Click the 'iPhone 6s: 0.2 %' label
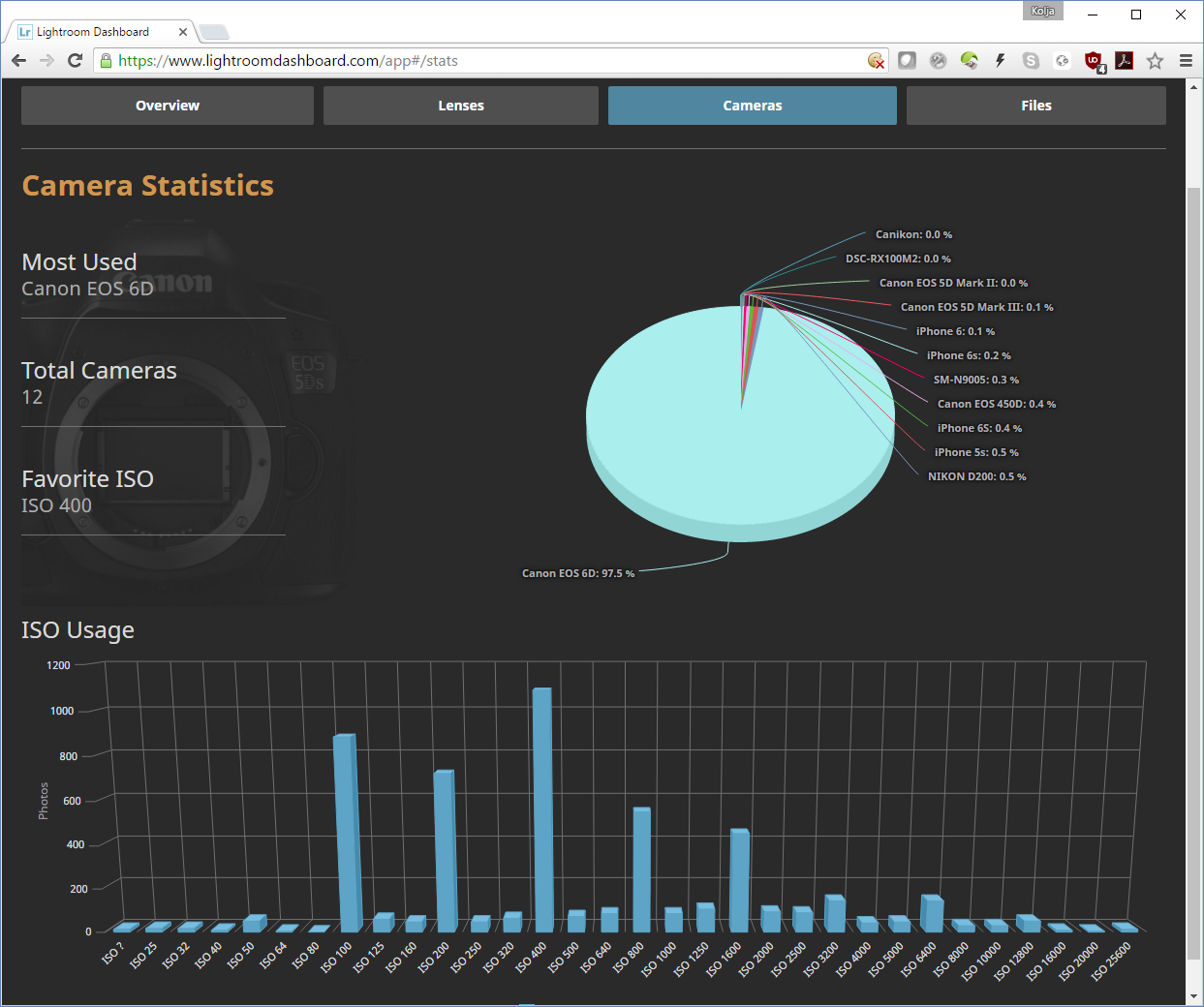The width and height of the screenshot is (1204, 1007). tap(969, 355)
